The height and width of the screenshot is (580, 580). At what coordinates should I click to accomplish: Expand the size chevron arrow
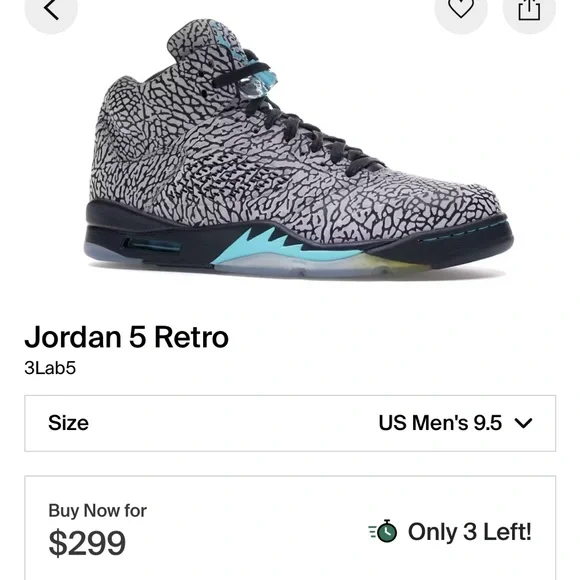pos(524,423)
